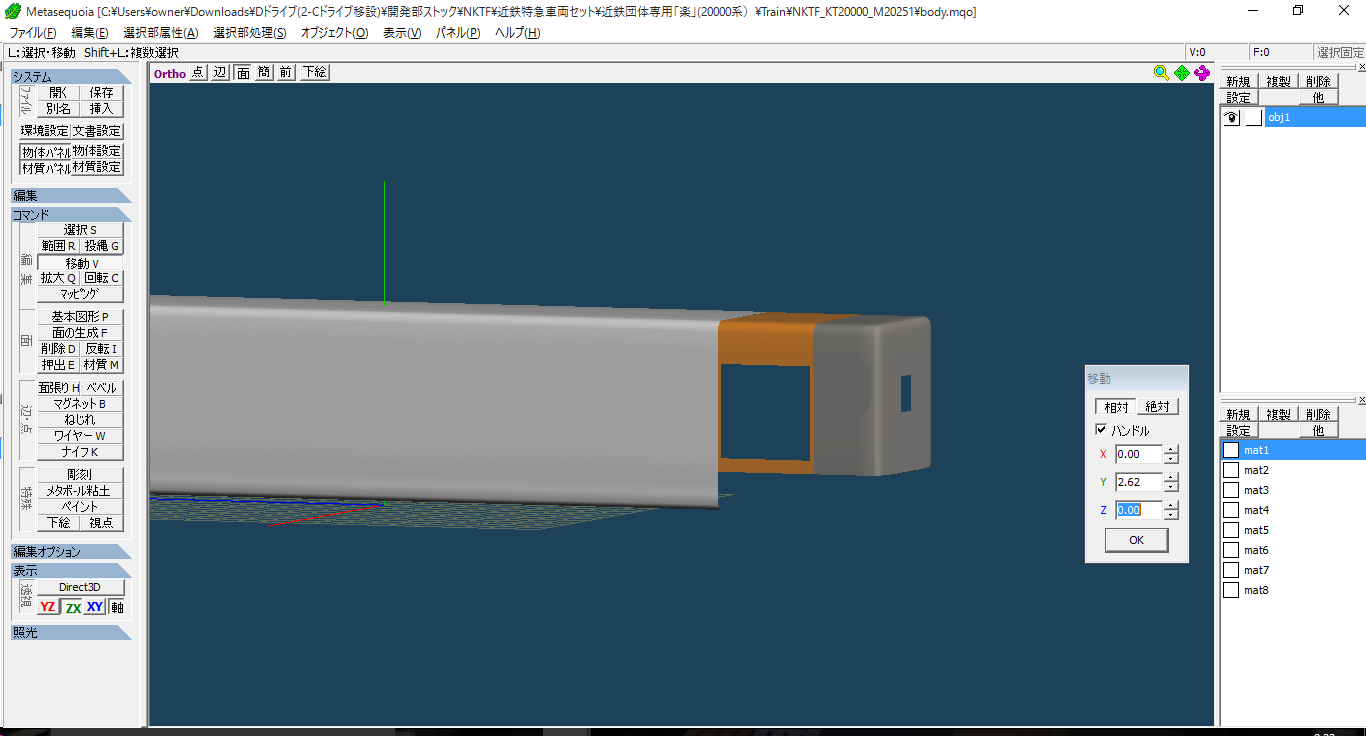
Task: Click the green pan view icon
Action: 1182,73
